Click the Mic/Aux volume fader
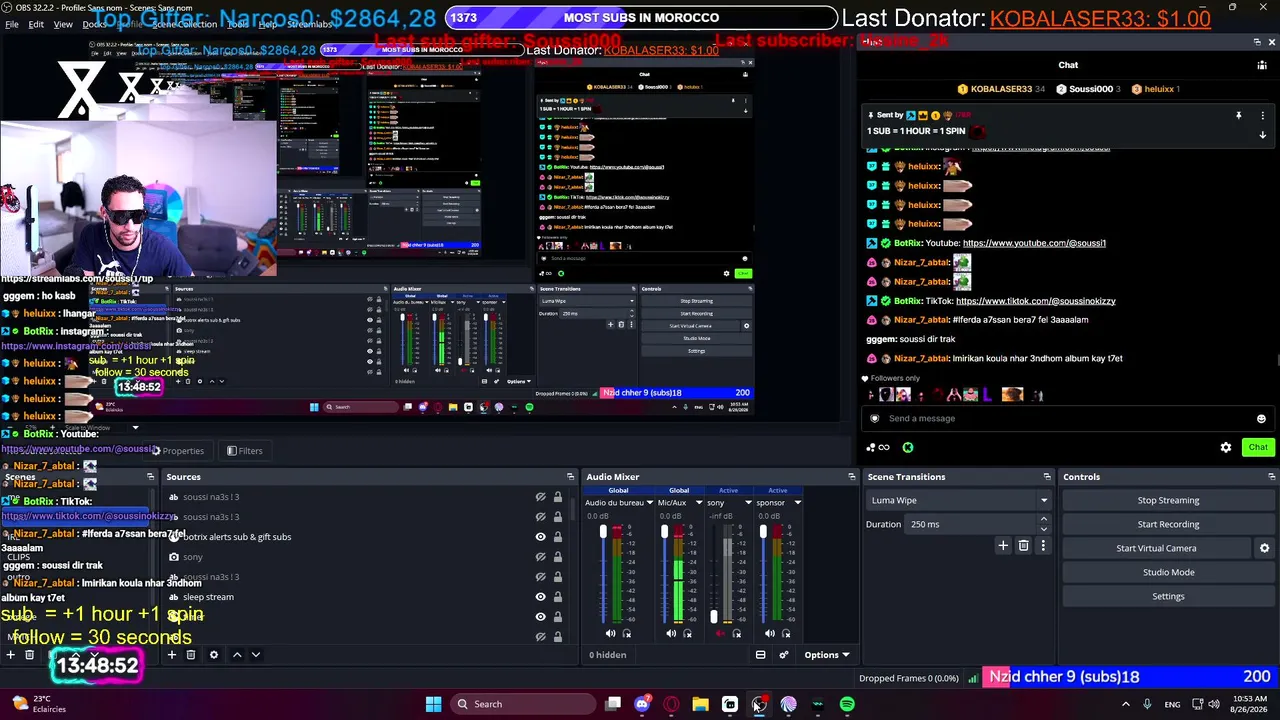The width and height of the screenshot is (1280, 720). (x=664, y=532)
